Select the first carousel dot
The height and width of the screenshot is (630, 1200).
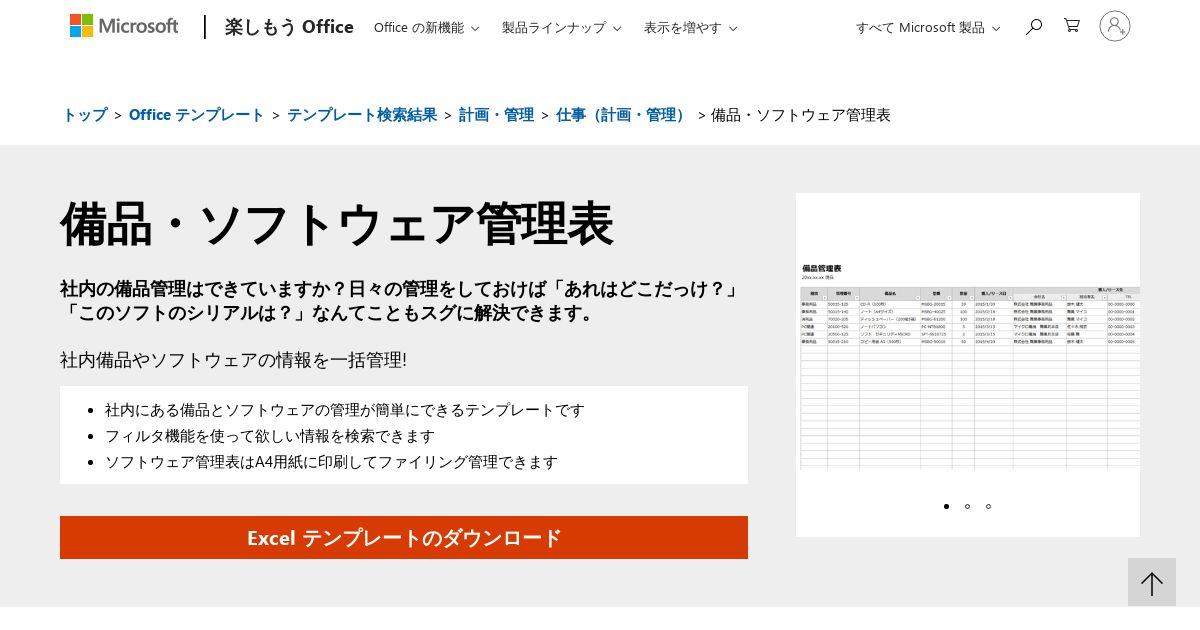(x=946, y=506)
